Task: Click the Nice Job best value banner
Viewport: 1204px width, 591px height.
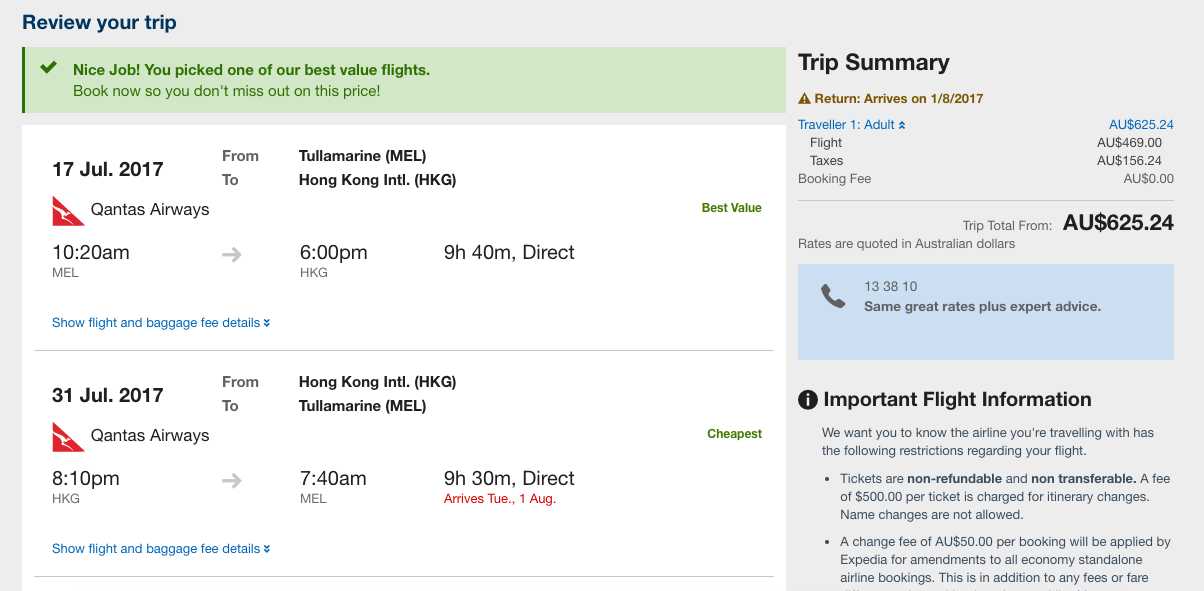Action: coord(404,80)
